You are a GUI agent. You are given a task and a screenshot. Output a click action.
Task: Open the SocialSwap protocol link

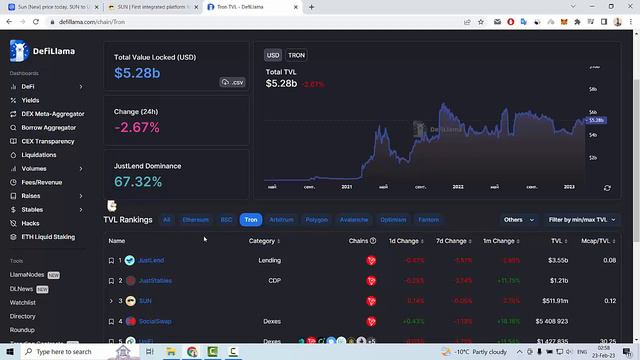pyautogui.click(x=155, y=322)
